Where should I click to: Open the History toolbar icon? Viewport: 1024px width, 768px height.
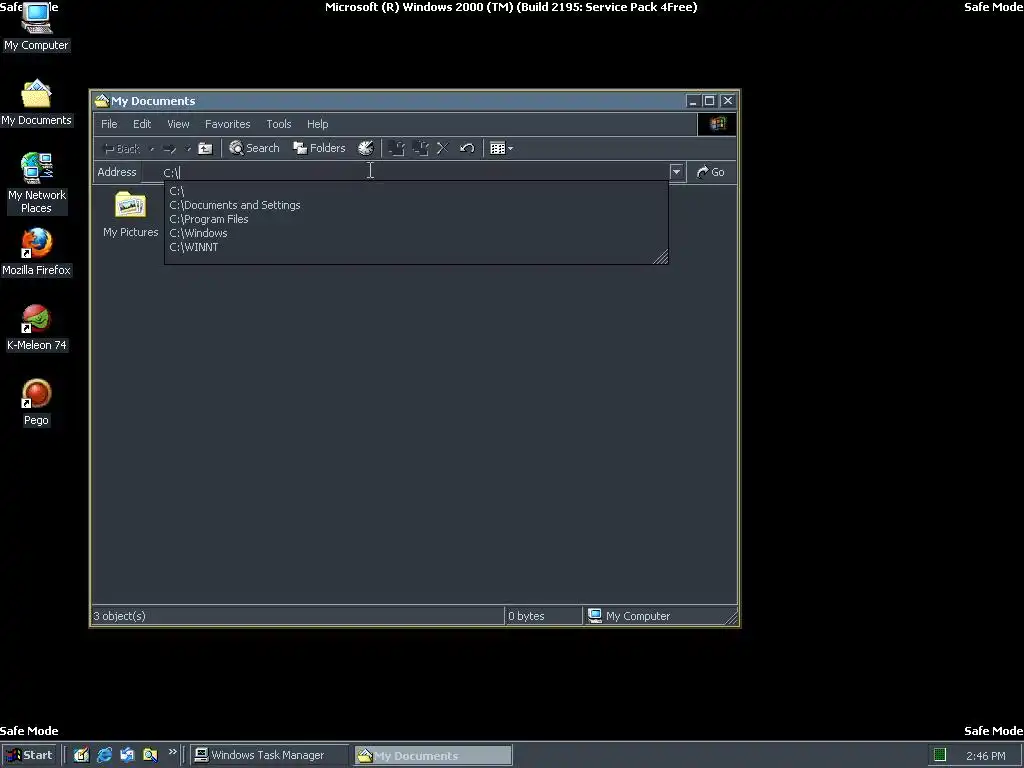(x=366, y=148)
